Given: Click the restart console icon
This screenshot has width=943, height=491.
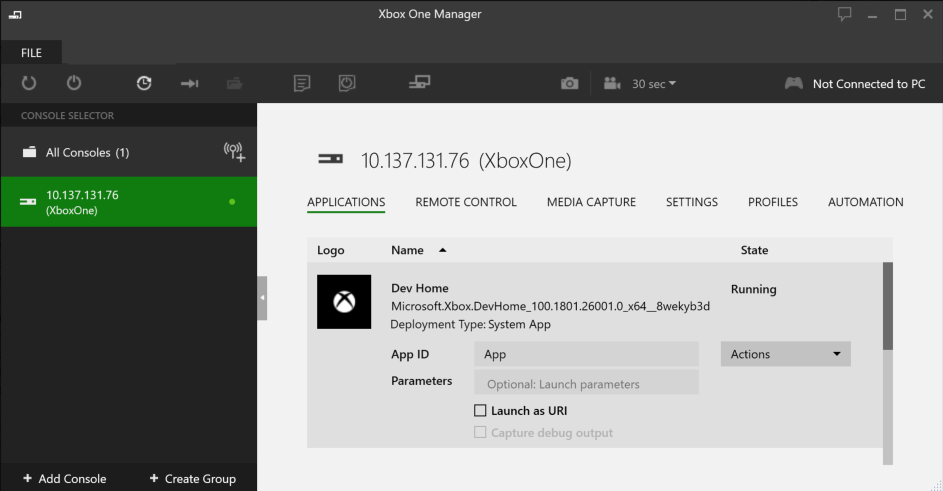Looking at the screenshot, I should click(x=29, y=83).
